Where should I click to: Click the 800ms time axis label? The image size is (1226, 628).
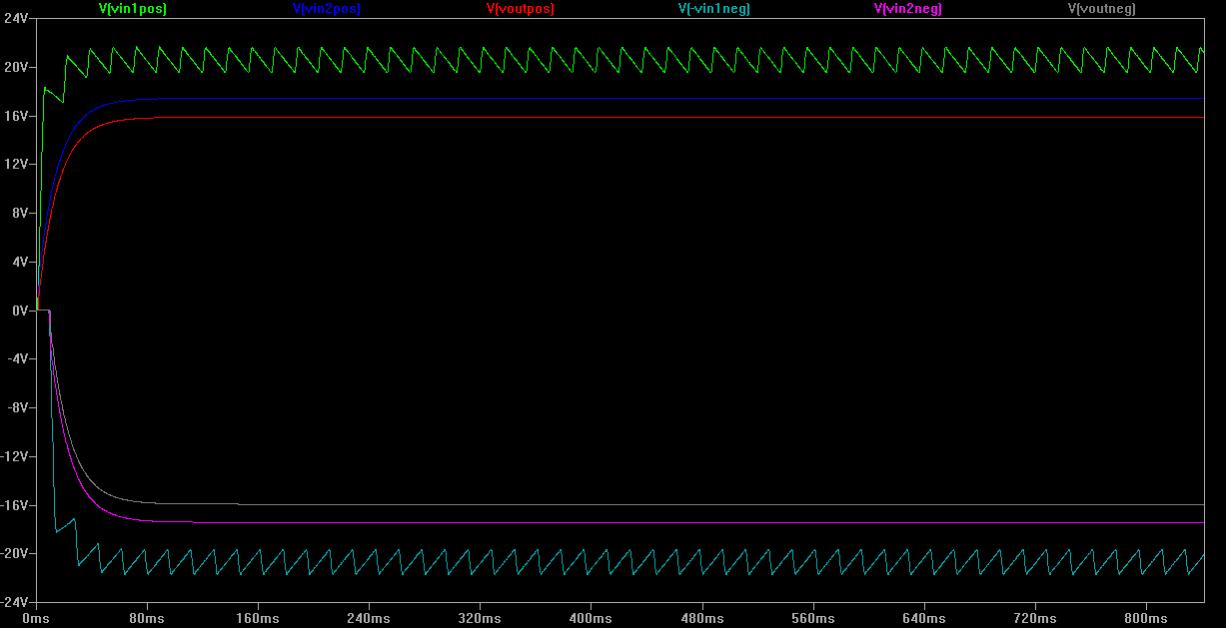point(1146,620)
